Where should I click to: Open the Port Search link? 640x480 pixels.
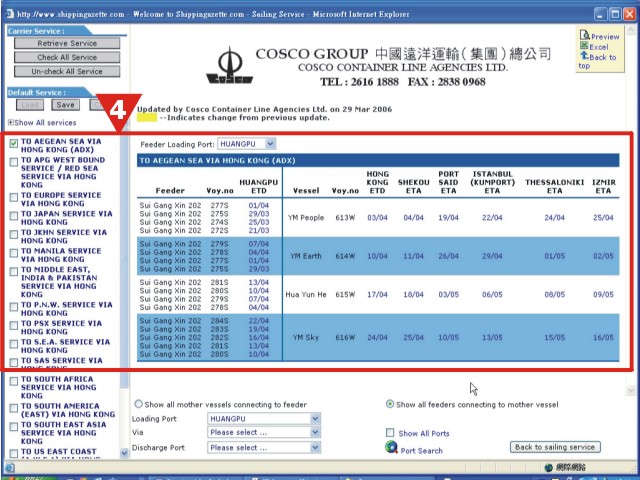point(421,451)
